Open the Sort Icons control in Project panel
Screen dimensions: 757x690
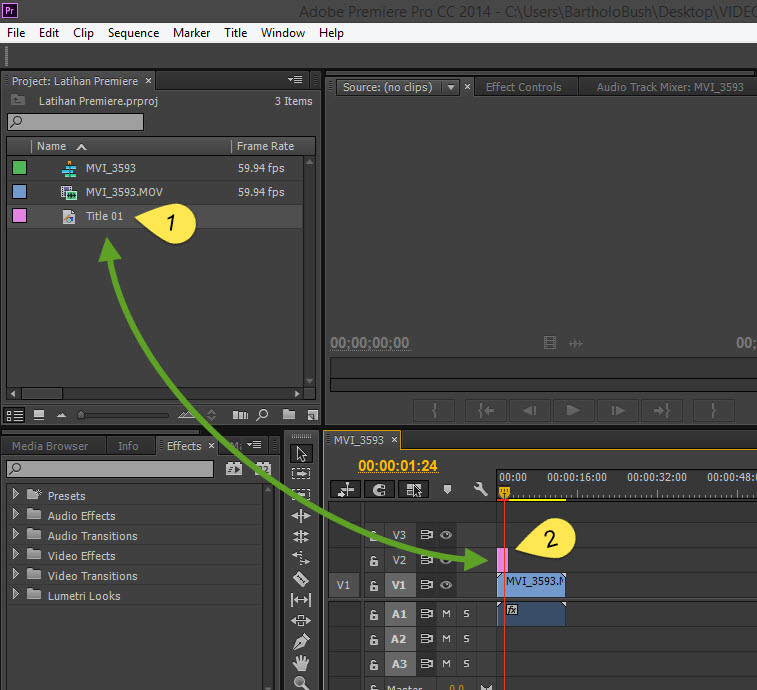(x=211, y=415)
